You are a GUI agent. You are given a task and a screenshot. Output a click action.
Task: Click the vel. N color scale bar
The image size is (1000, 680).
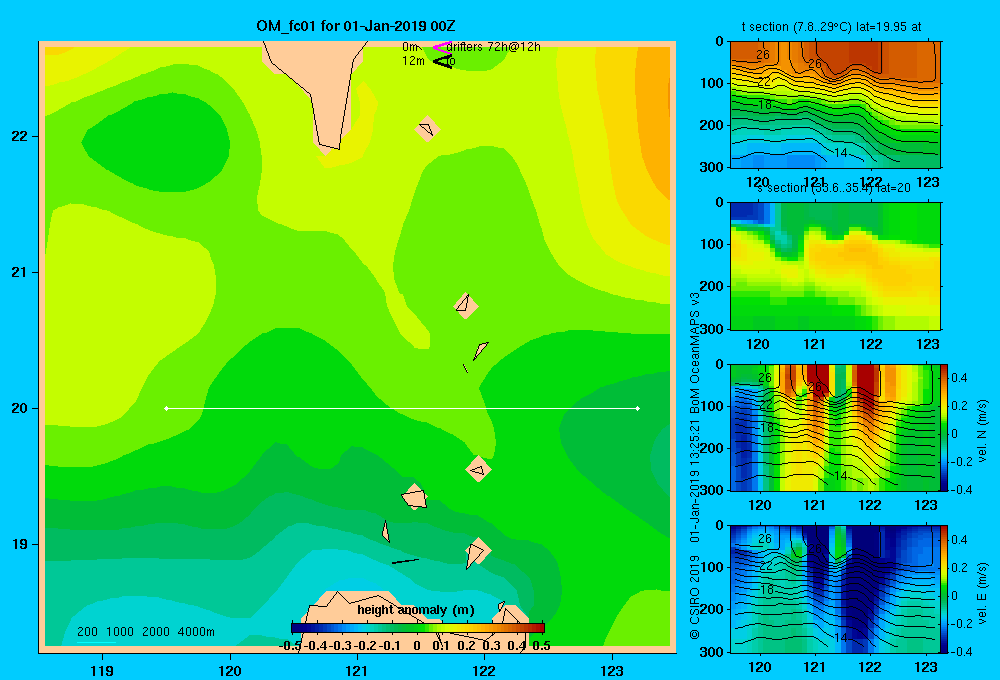click(x=944, y=427)
